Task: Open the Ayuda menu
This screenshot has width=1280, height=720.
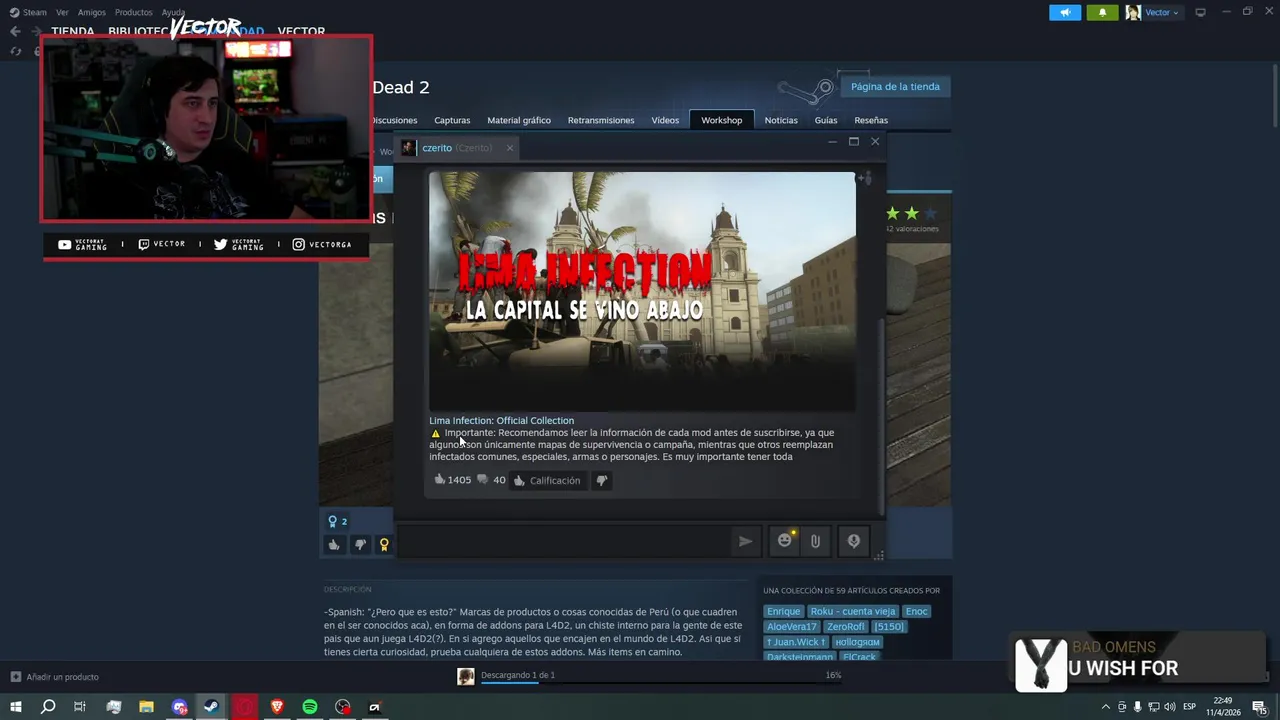Action: click(173, 12)
